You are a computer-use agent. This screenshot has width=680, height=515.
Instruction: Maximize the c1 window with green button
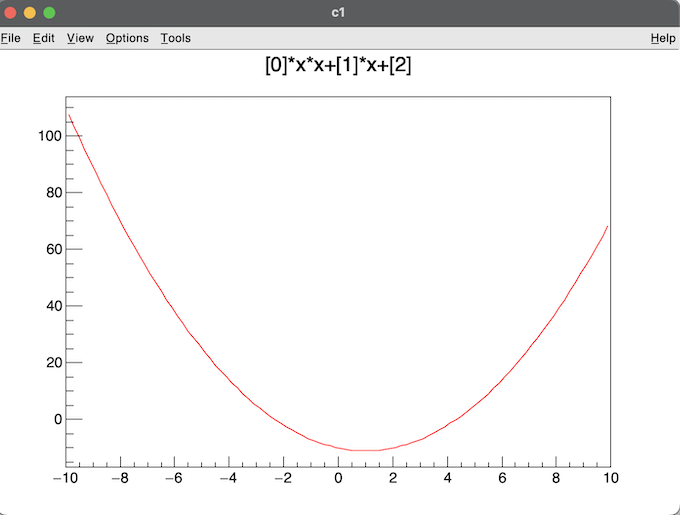(49, 13)
